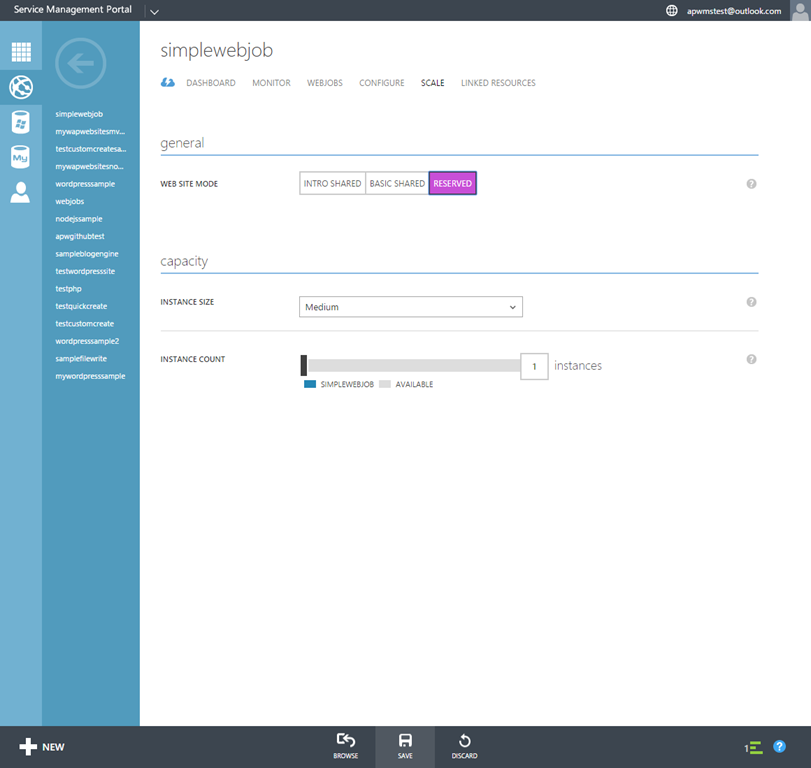The width and height of the screenshot is (811, 768).
Task: Click the SIMPLEWEBJOB legend label
Action: 347,384
